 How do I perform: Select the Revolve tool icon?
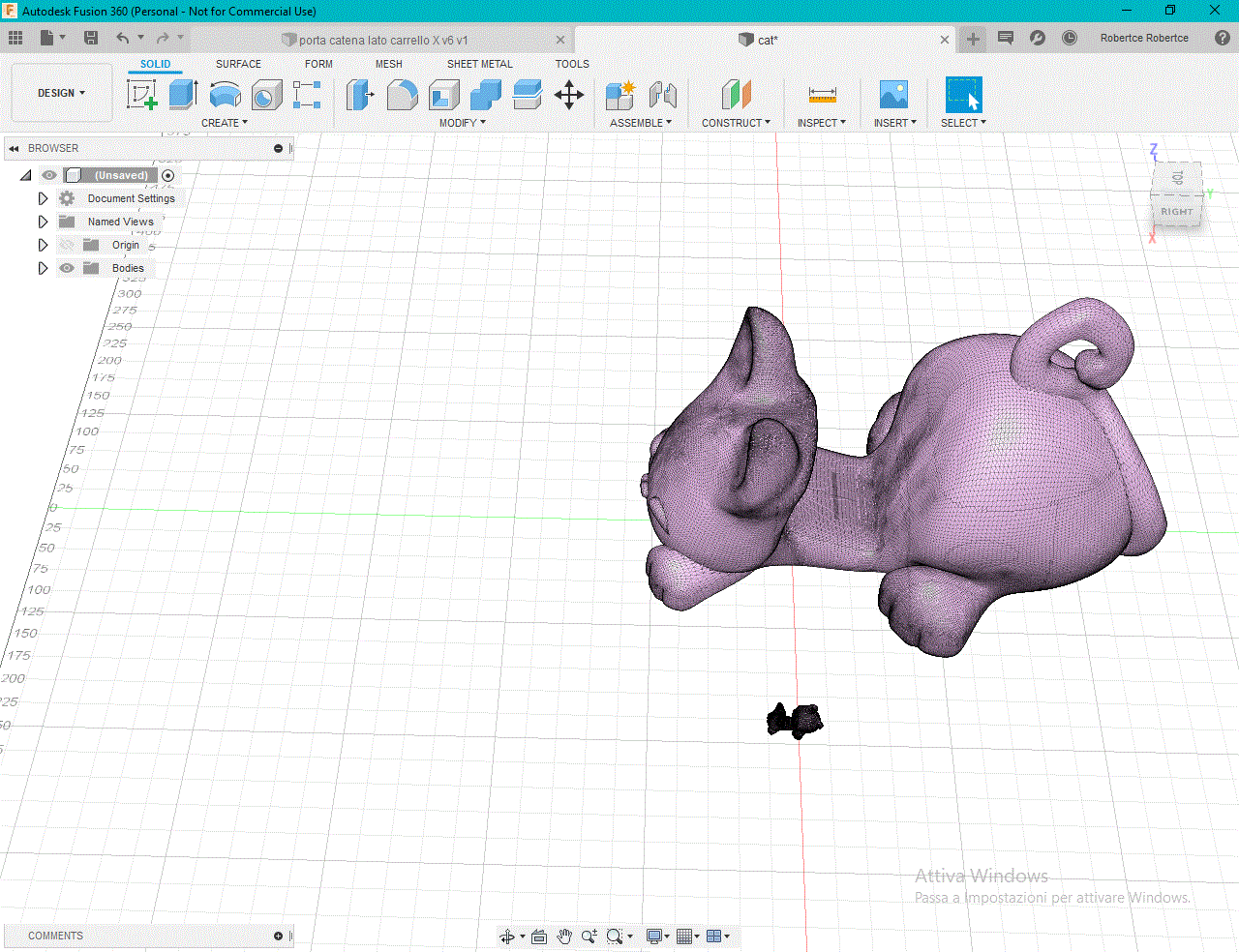pos(225,95)
